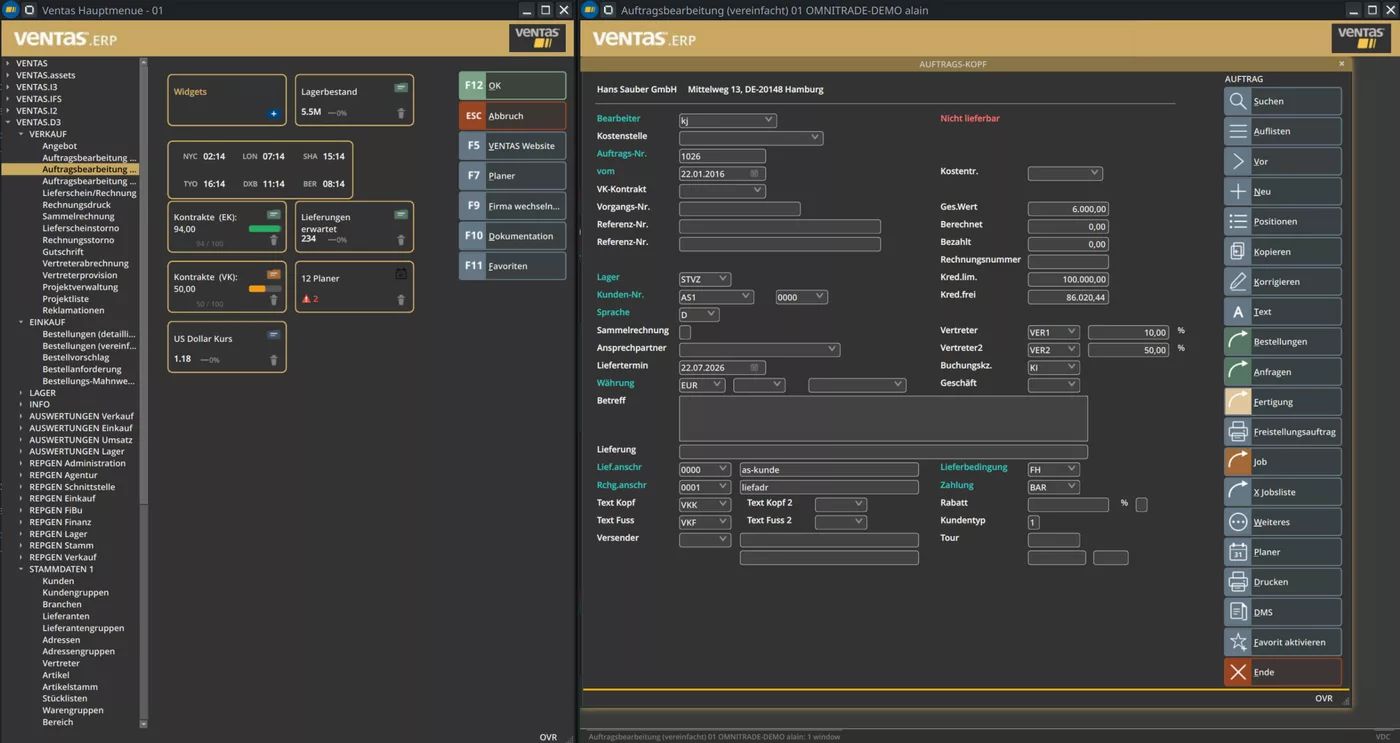The width and height of the screenshot is (1400, 743).
Task: Click the ESC Abbruch button
Action: [x=512, y=116]
